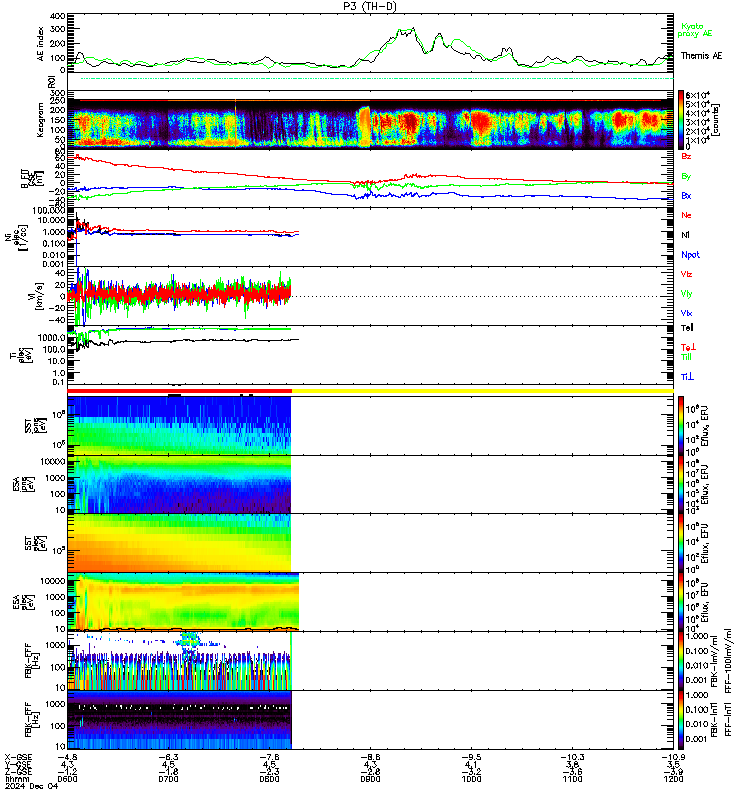Click the '[counts]' color bar unit label
The width and height of the screenshot is (750, 800).
(716, 120)
